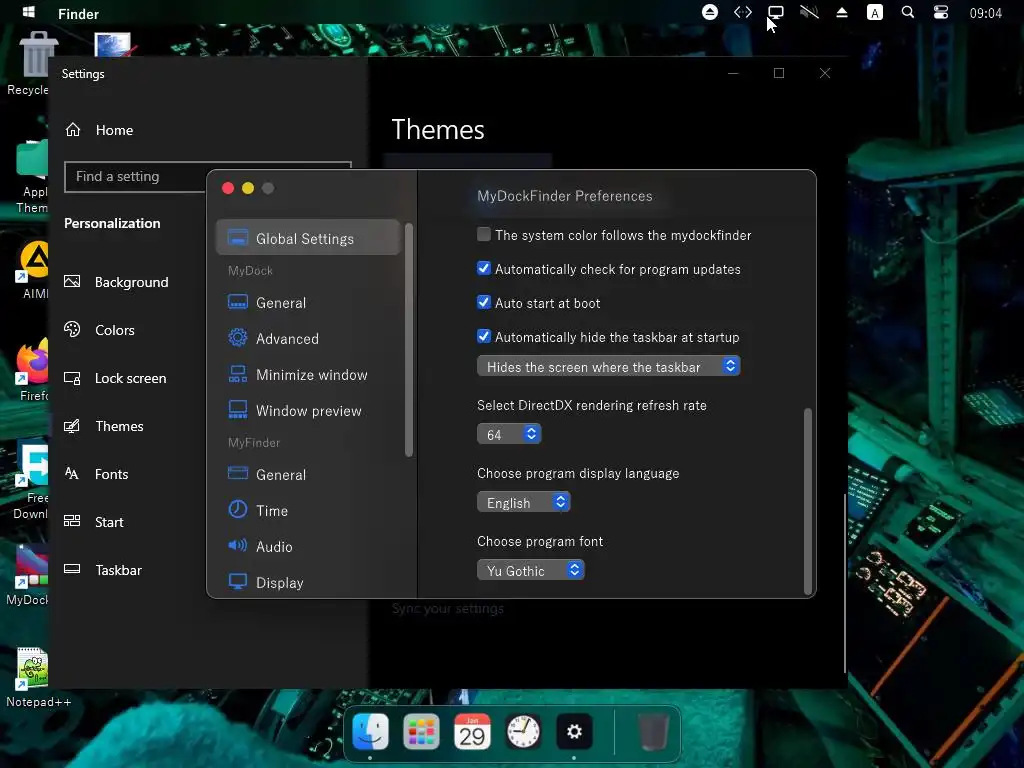Viewport: 1024px width, 768px height.
Task: Click the preferences content pane scrollbar
Action: pyautogui.click(x=808, y=500)
